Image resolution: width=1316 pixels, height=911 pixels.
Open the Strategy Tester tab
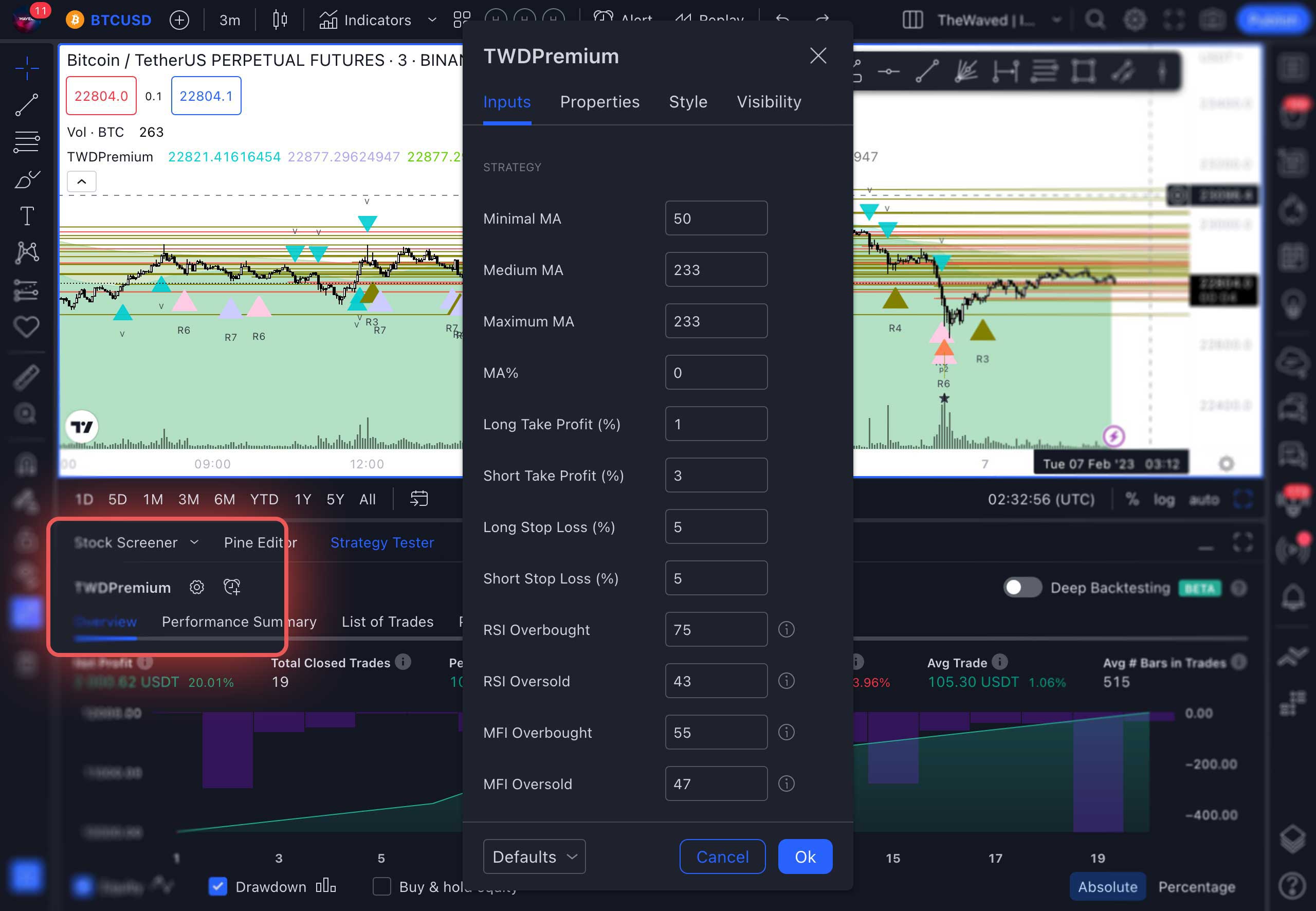382,542
